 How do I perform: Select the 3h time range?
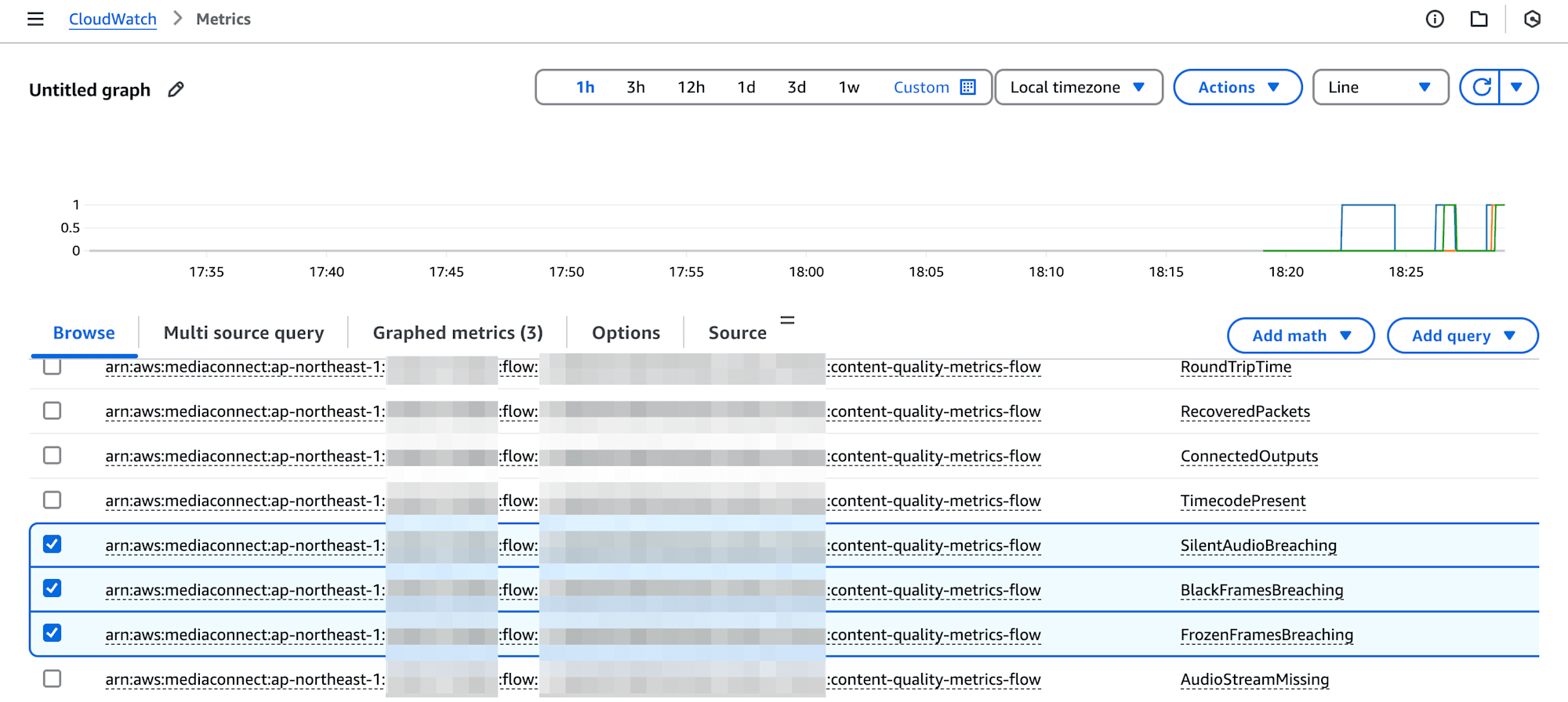(x=636, y=87)
